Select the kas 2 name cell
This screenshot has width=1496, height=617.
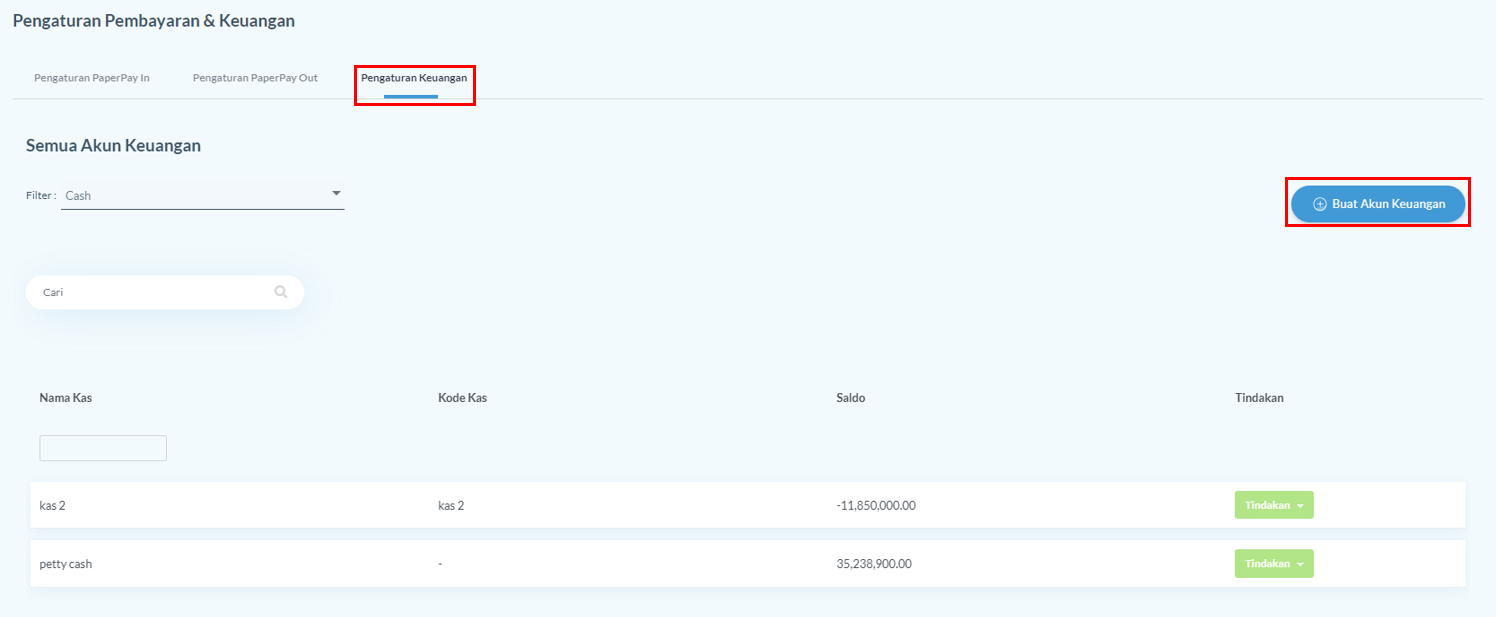pyautogui.click(x=53, y=506)
